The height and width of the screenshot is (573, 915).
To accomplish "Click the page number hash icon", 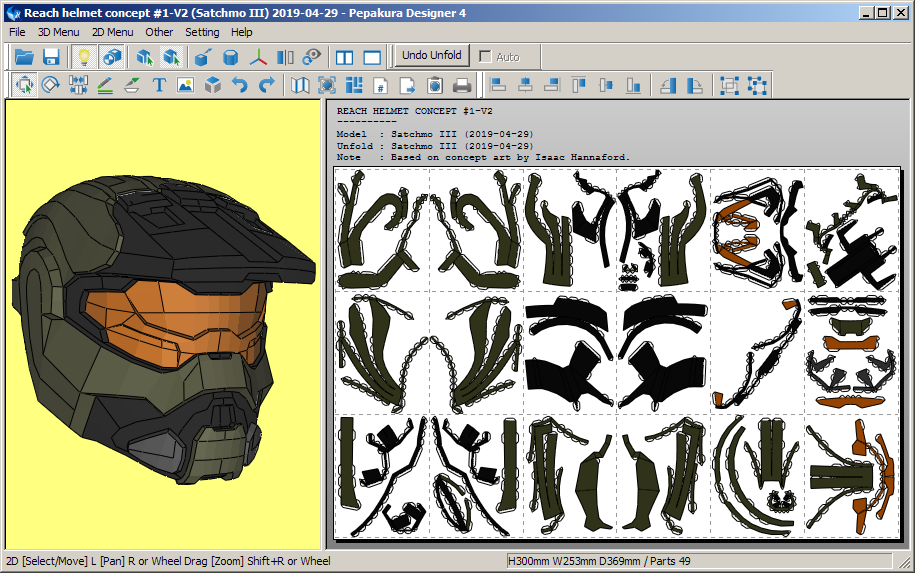I will (x=380, y=85).
